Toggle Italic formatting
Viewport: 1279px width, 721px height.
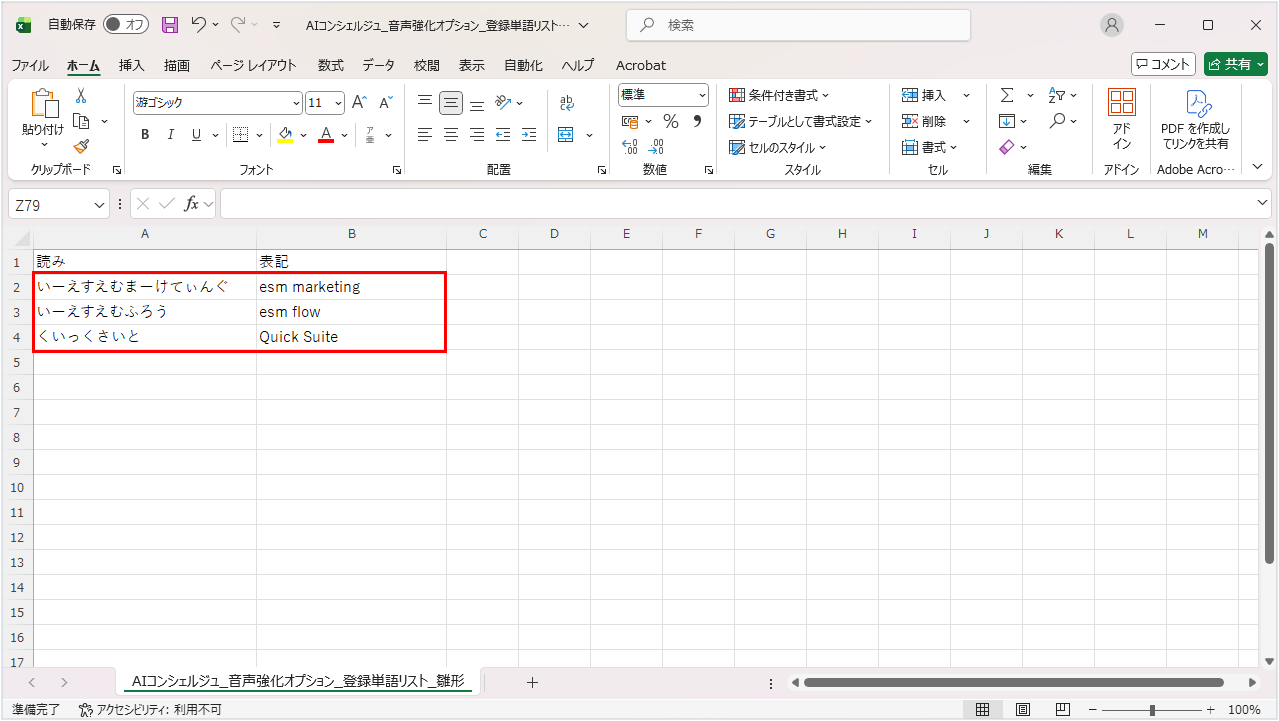pyautogui.click(x=171, y=135)
